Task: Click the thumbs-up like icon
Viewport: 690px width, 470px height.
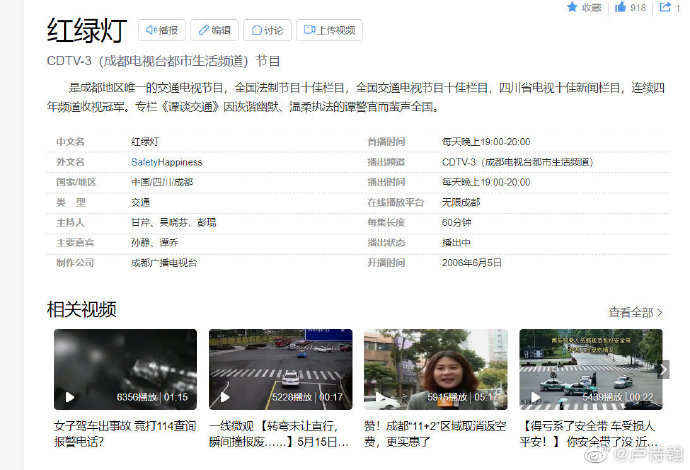Action: [x=621, y=7]
